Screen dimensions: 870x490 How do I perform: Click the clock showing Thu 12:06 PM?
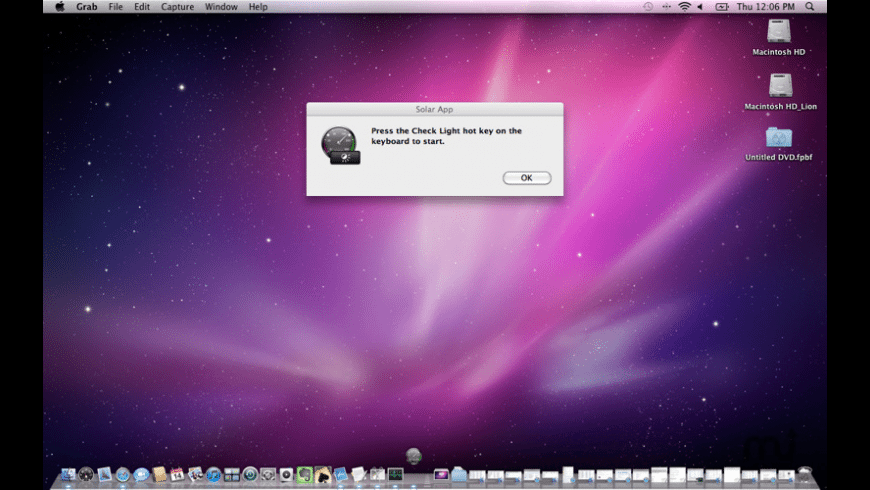tap(765, 7)
